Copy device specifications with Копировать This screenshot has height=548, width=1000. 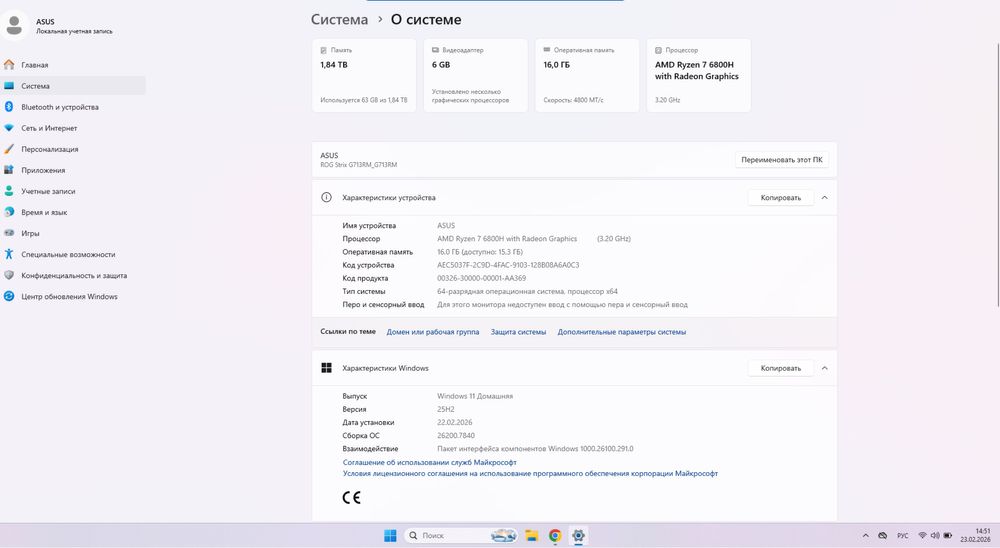click(781, 198)
